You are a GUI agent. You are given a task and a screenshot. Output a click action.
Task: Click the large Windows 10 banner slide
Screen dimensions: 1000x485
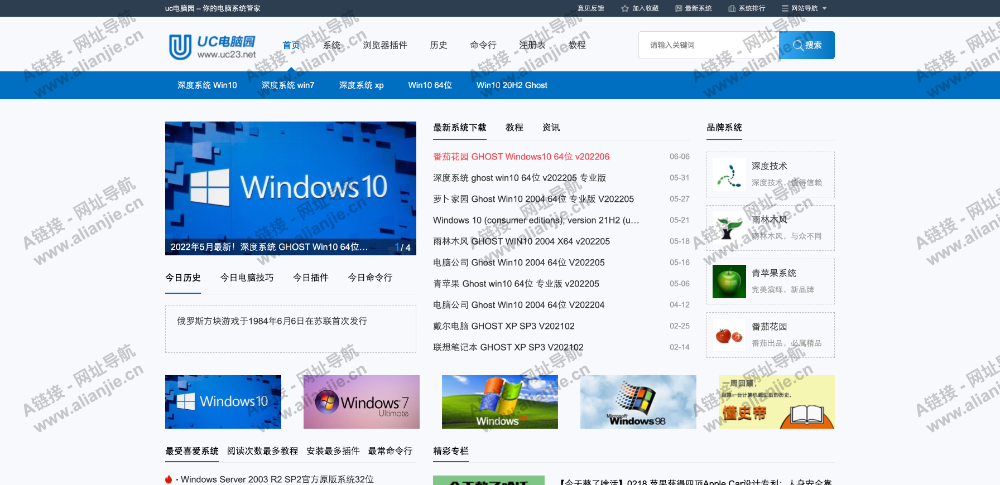tap(290, 188)
